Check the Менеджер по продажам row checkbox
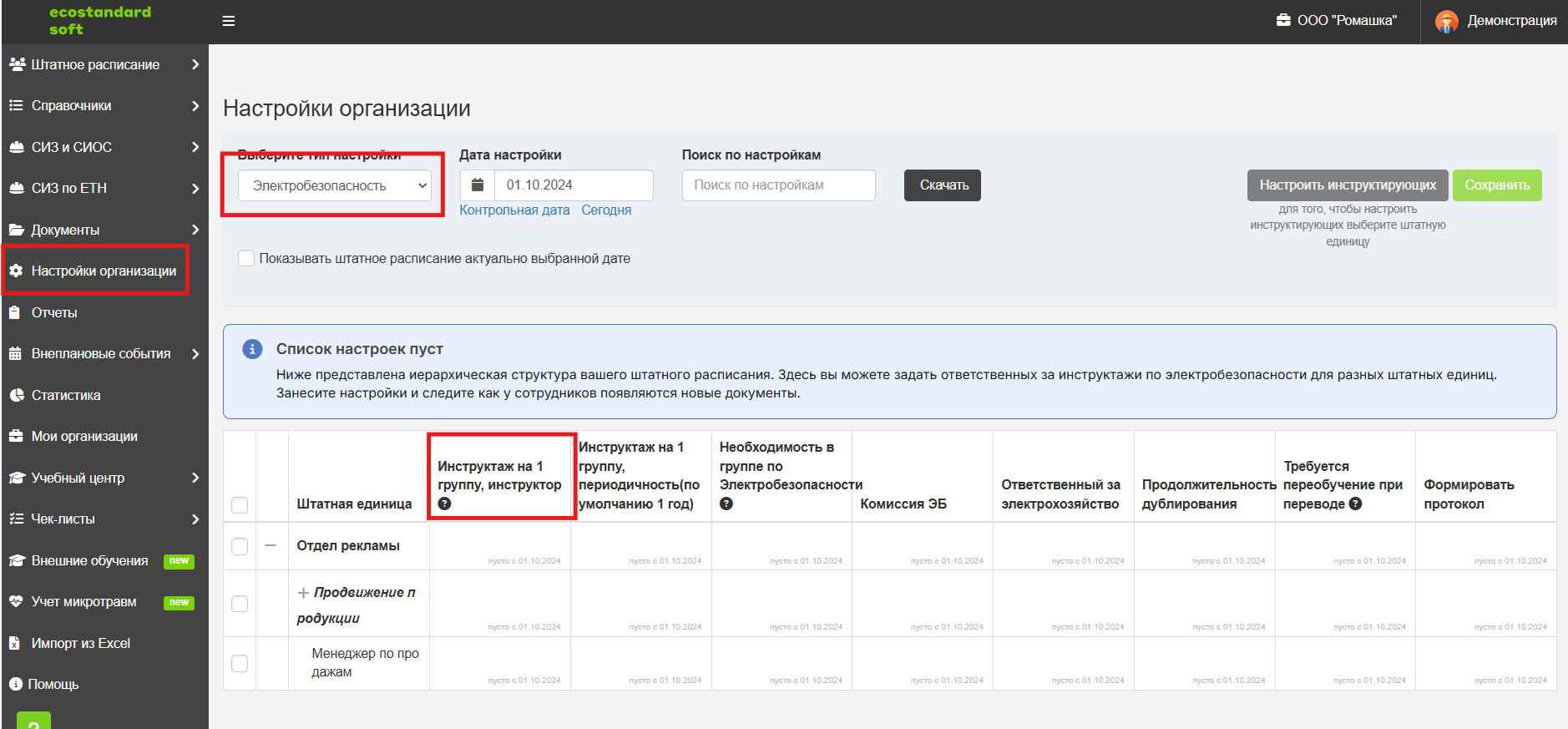 240,663
